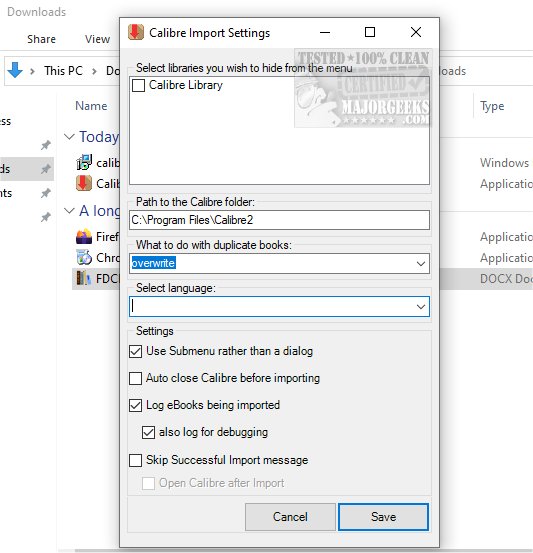Viewport: 533px width, 553px height.
Task: Open the Select language dropdown arrow
Action: point(420,307)
